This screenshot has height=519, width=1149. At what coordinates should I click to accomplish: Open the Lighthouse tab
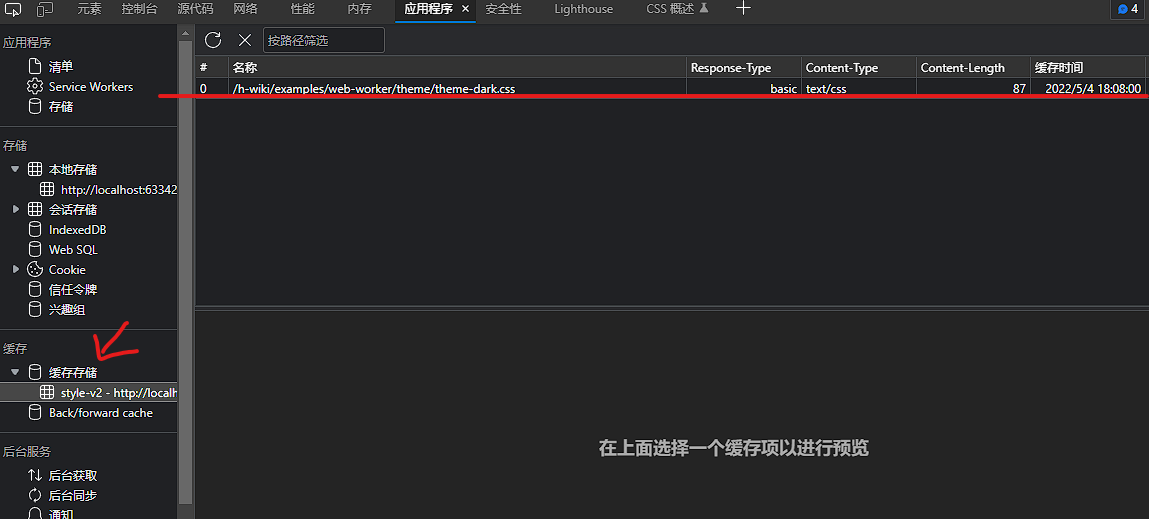584,10
